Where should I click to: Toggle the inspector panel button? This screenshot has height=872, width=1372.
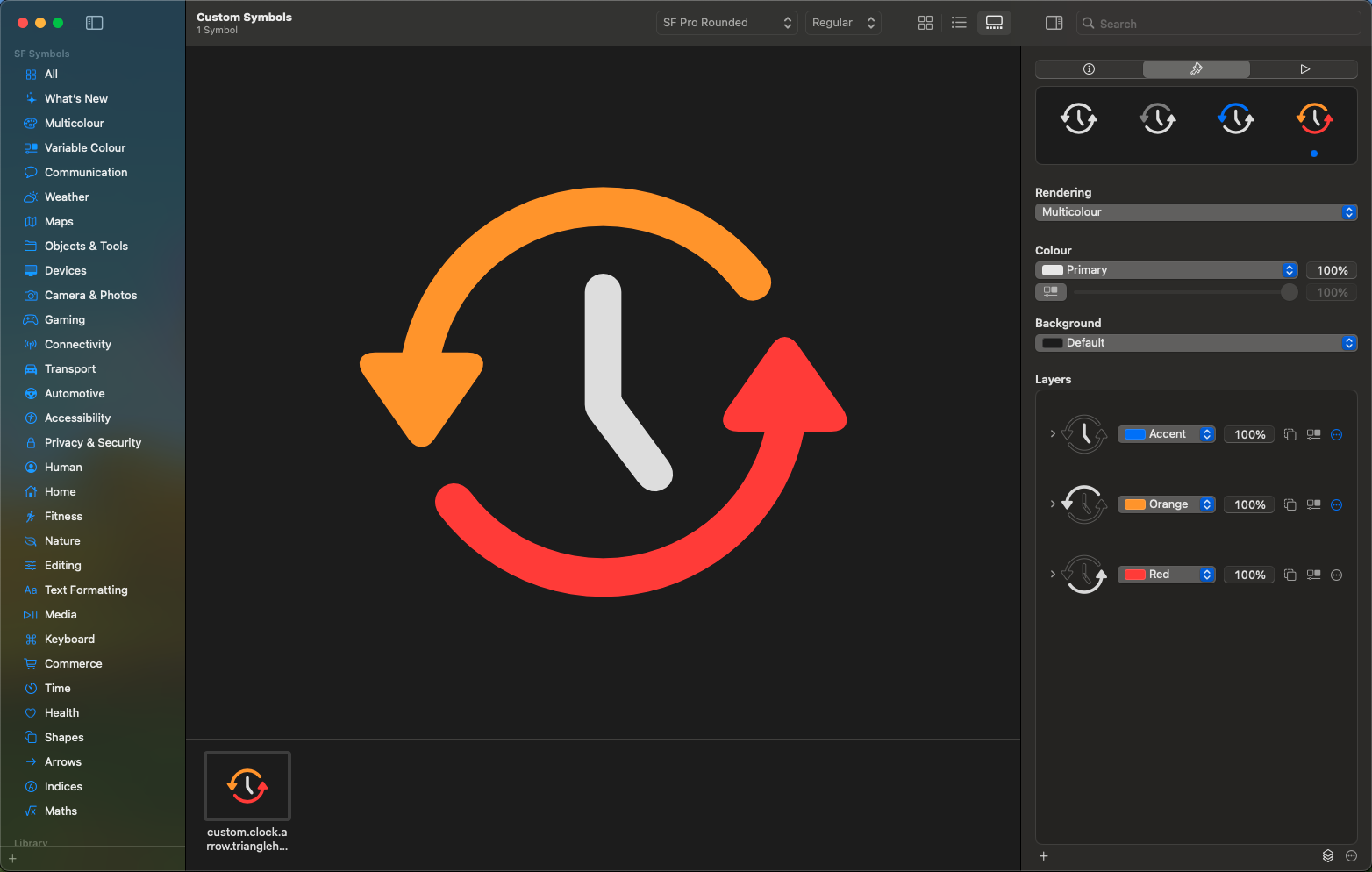pyautogui.click(x=1054, y=23)
